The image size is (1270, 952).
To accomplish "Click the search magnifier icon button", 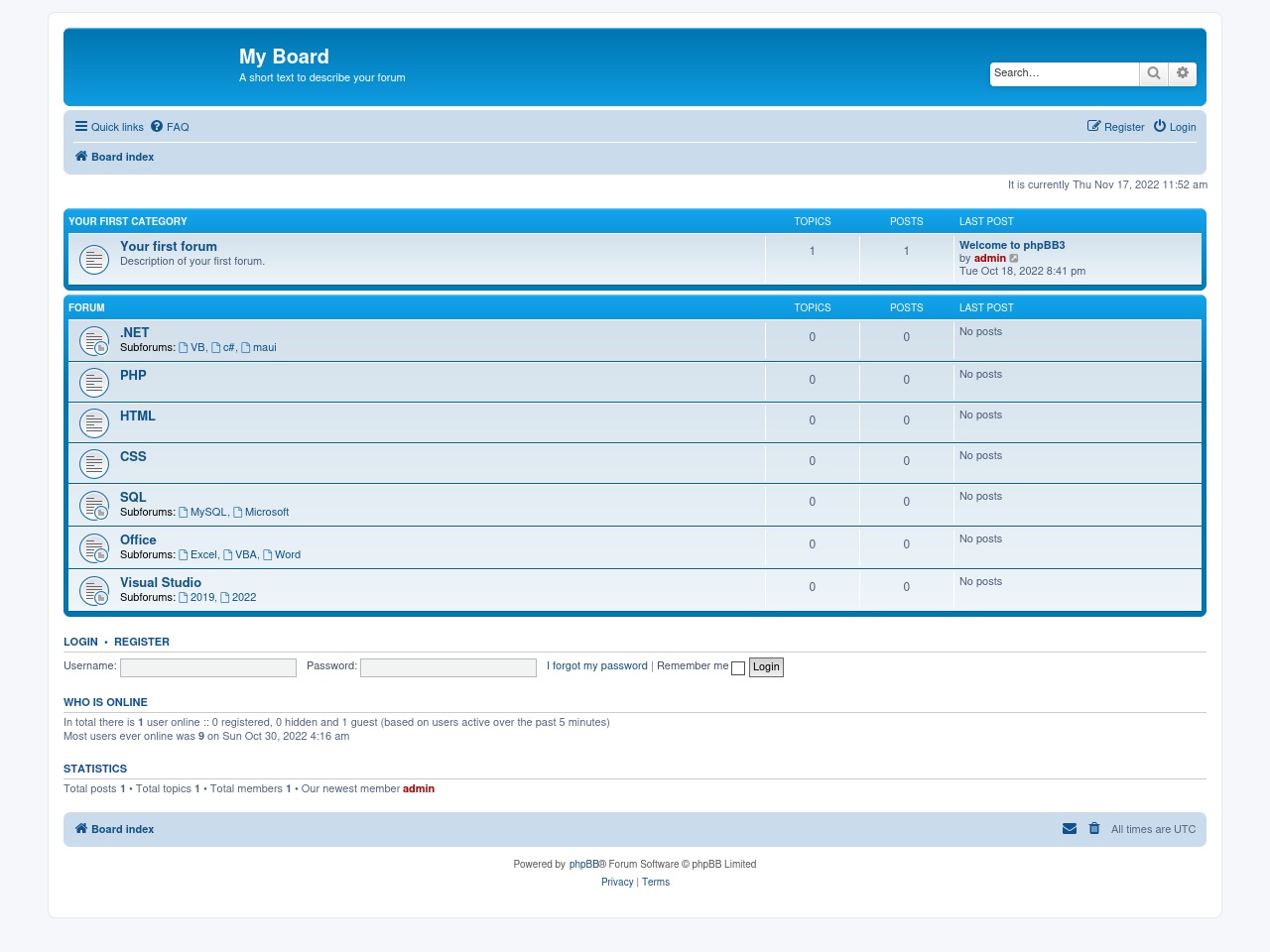I will pyautogui.click(x=1154, y=73).
